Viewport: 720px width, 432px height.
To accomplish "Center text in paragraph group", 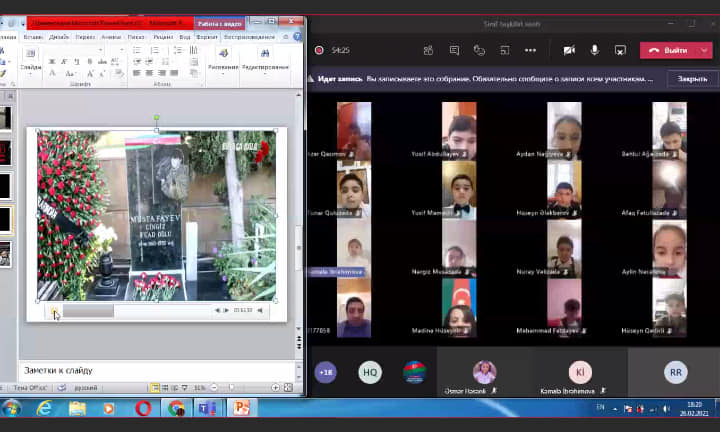I will (149, 73).
